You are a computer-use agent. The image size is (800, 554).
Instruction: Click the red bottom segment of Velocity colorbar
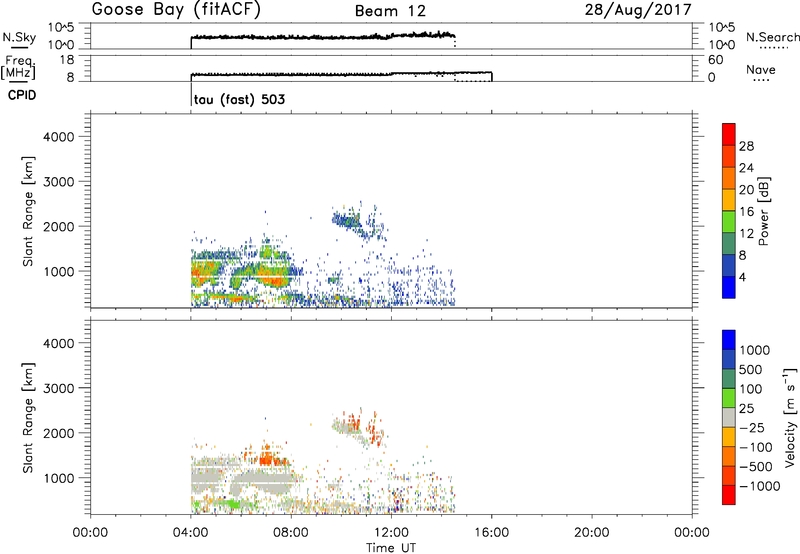729,495
